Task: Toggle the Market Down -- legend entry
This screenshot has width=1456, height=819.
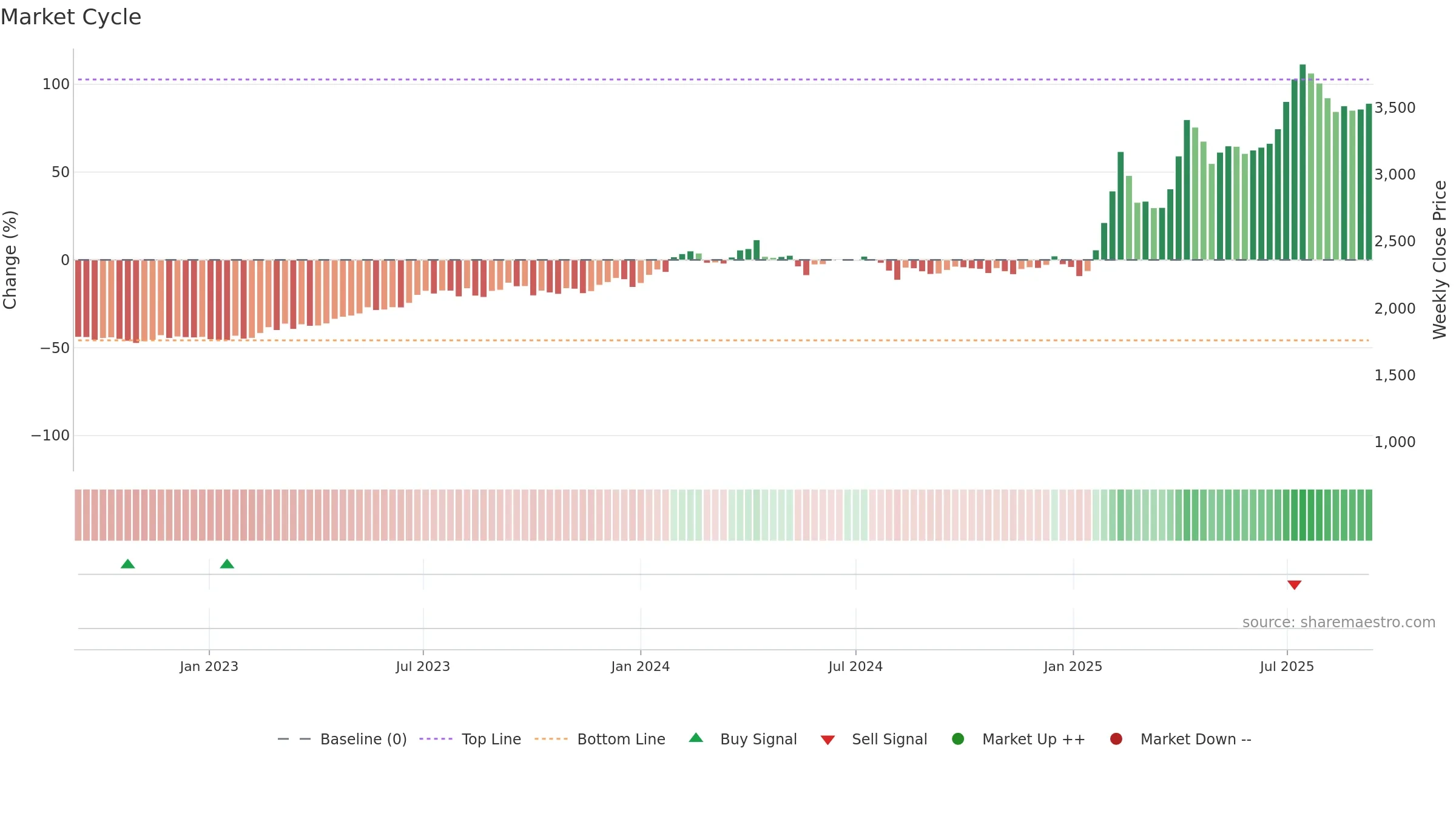Action: click(x=1181, y=739)
